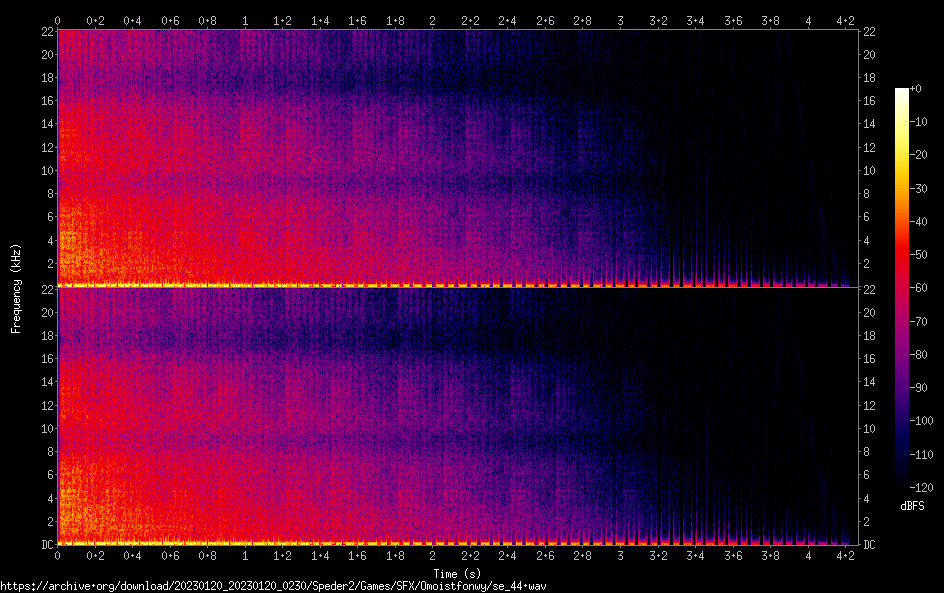Click the center of the upper channel spectrogram
This screenshot has width=944, height=593.
(x=457, y=158)
